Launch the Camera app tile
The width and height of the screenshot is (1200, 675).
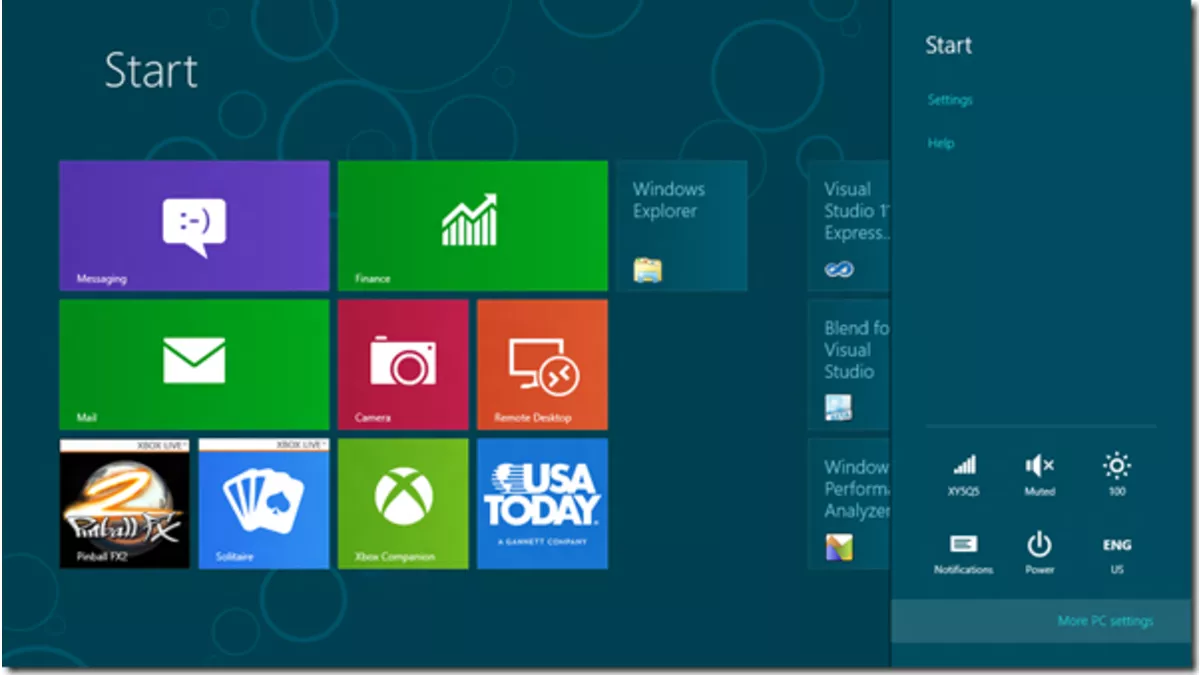(x=402, y=364)
